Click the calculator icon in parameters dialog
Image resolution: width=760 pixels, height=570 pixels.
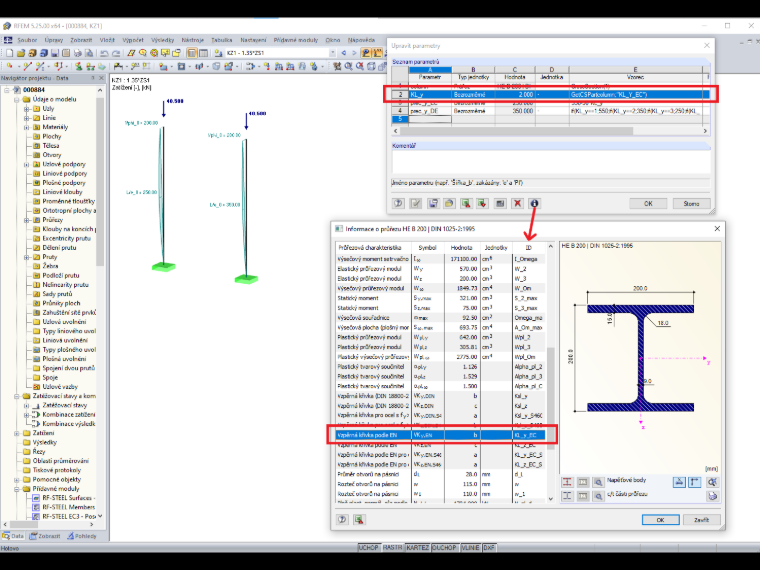(500, 204)
